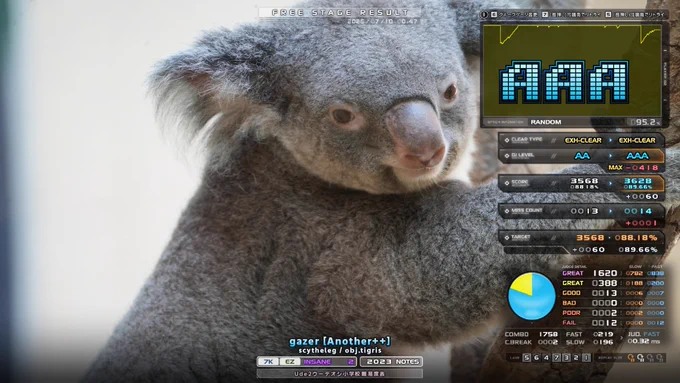Click the SLOW total 0196
The height and width of the screenshot is (383, 680).
603,342
